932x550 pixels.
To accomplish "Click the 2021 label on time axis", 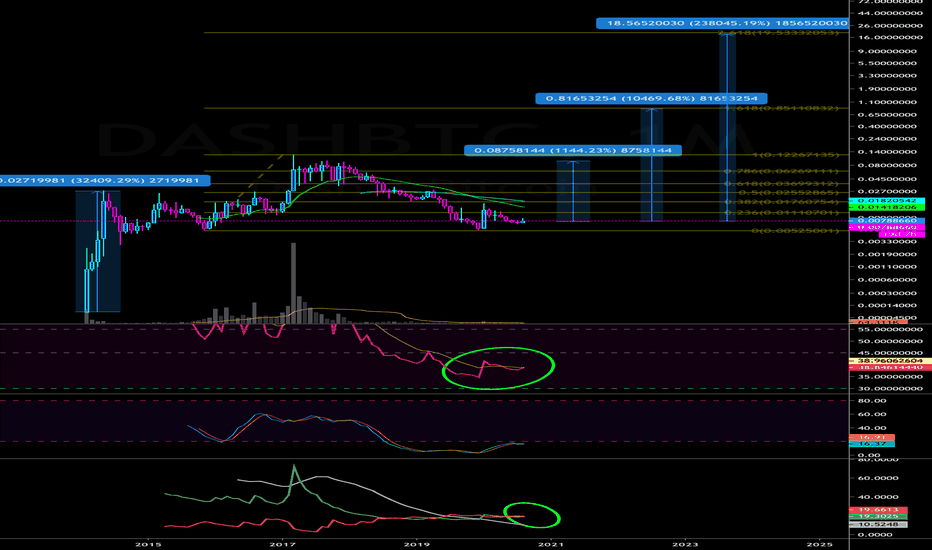I will [551, 544].
